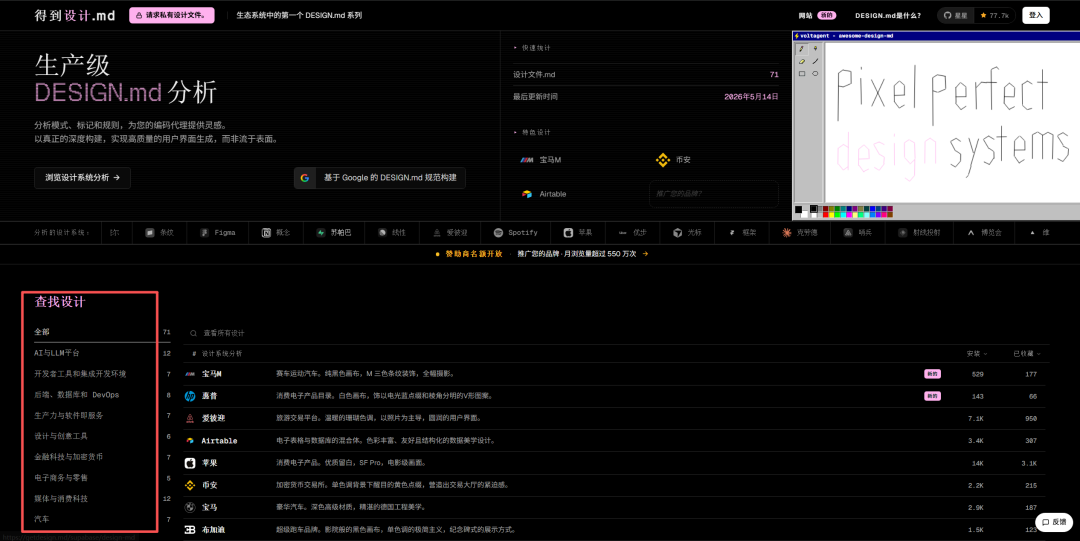Select the 媒体与消费科技 category
Image resolution: width=1080 pixels, height=541 pixels.
pos(102,498)
